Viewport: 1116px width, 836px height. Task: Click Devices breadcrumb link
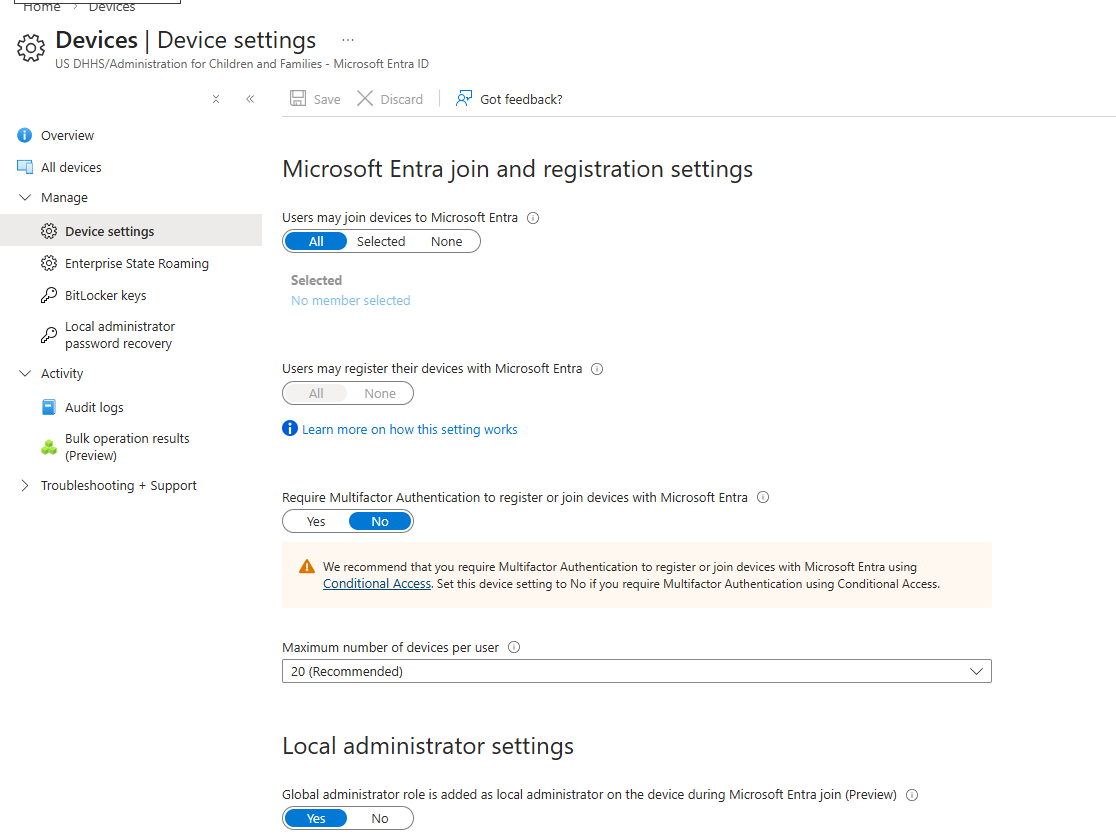(x=112, y=6)
